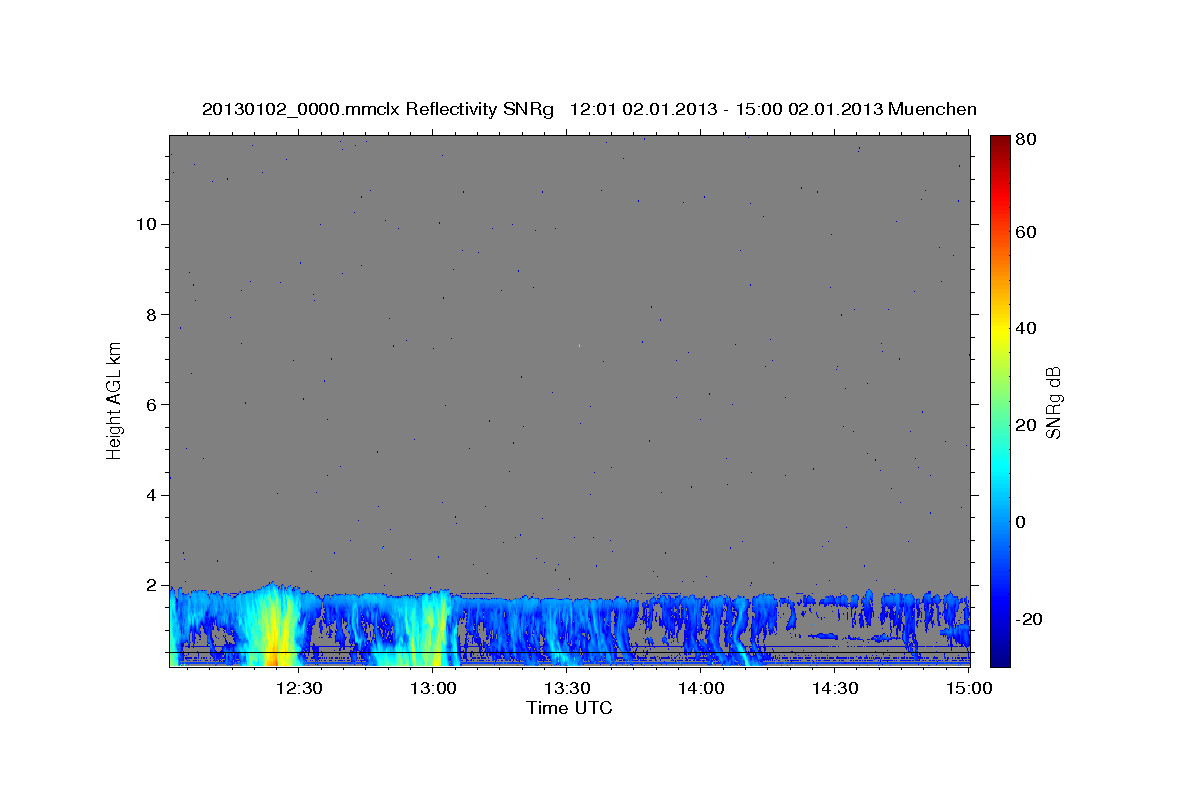The image size is (1200, 800).
Task: Click the colorbar value -20
Action: tap(1031, 619)
